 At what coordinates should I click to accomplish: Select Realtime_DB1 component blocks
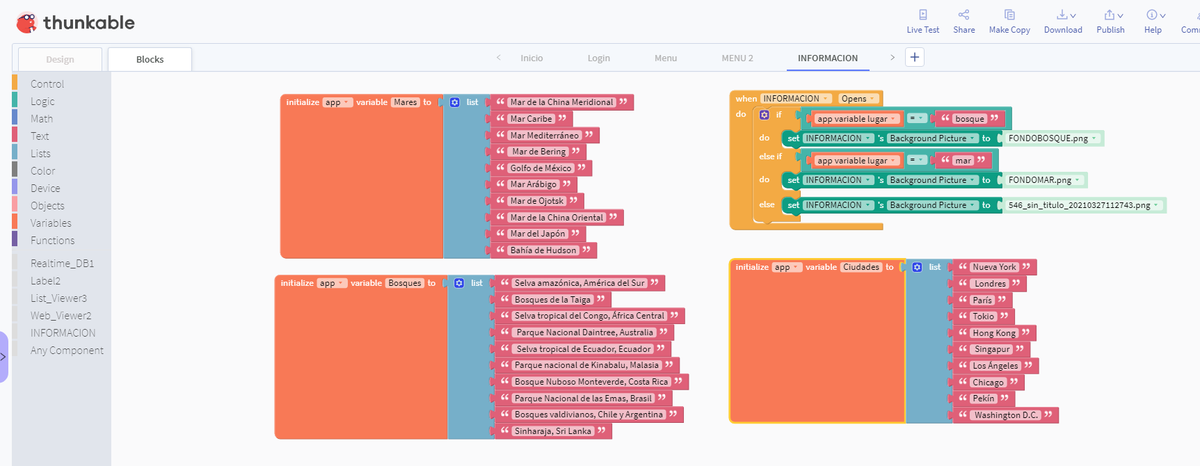point(62,263)
